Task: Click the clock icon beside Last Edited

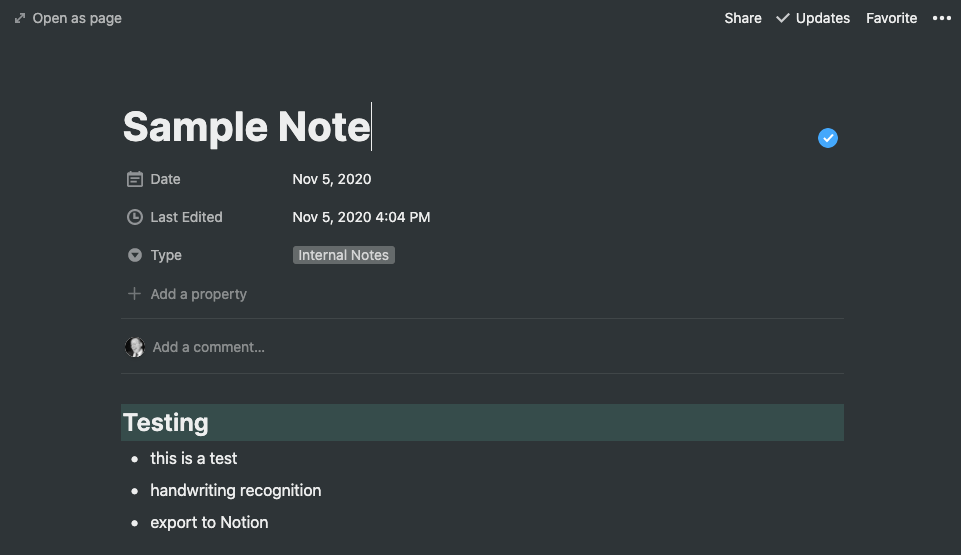Action: click(x=135, y=217)
